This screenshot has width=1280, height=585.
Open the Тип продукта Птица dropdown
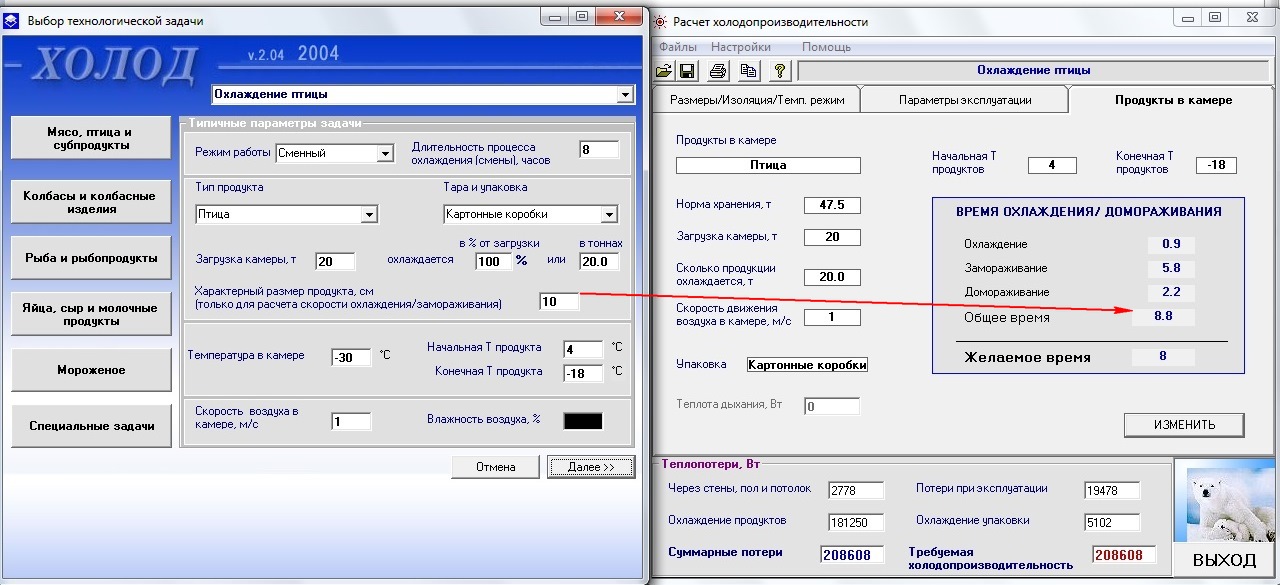[x=369, y=214]
